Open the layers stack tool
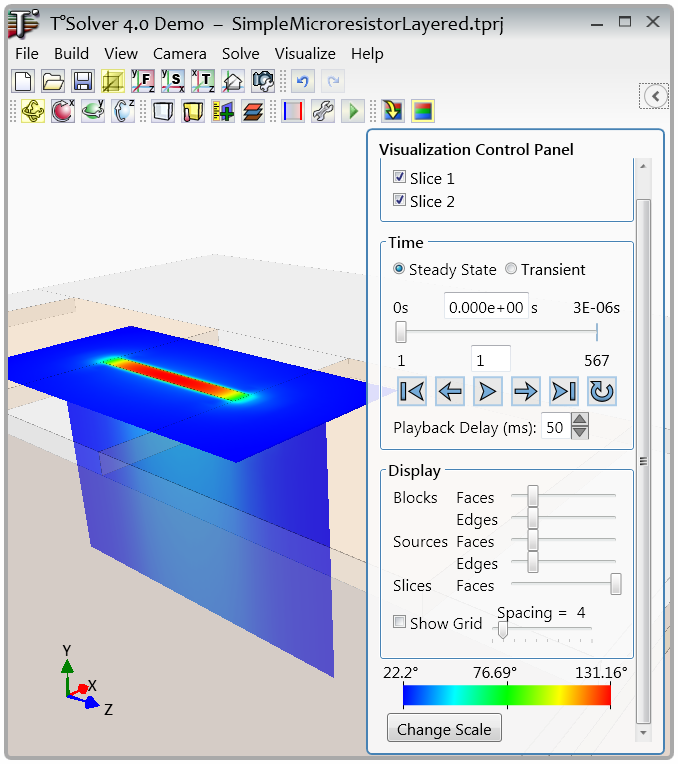The width and height of the screenshot is (678, 764). tap(253, 111)
